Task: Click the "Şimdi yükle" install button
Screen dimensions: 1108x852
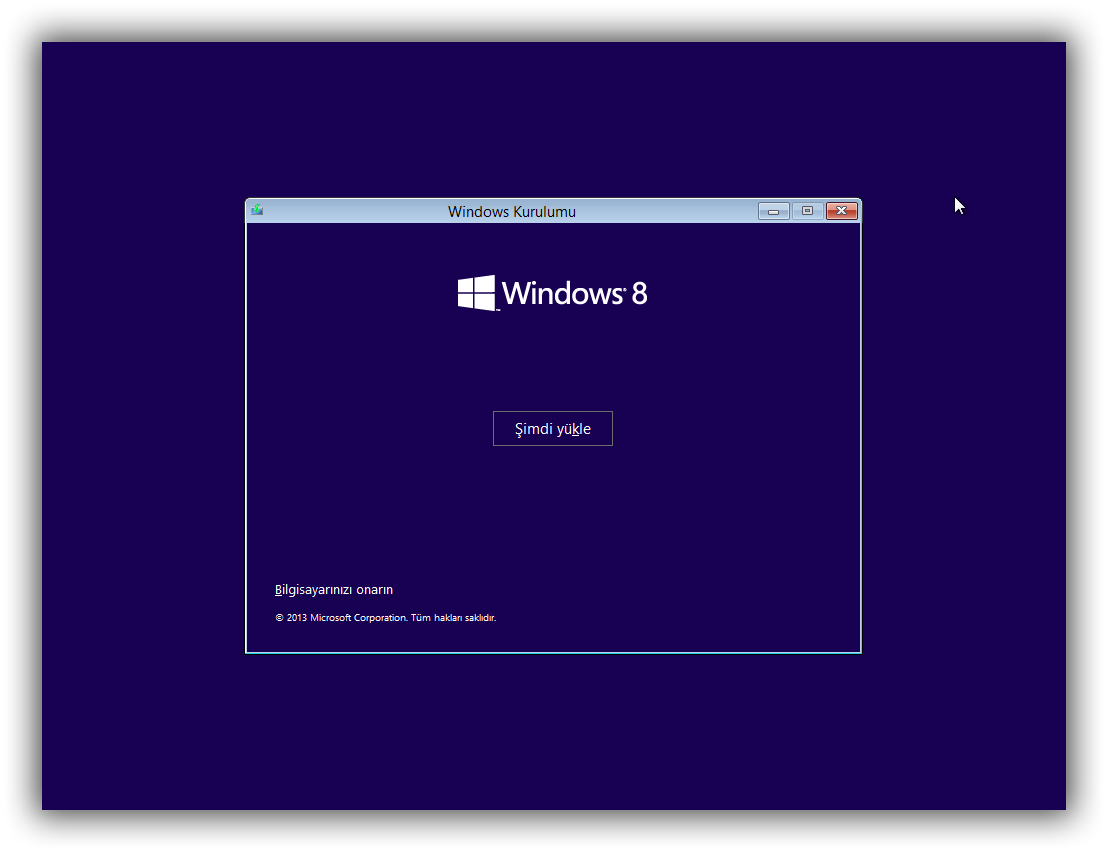Action: coord(553,429)
